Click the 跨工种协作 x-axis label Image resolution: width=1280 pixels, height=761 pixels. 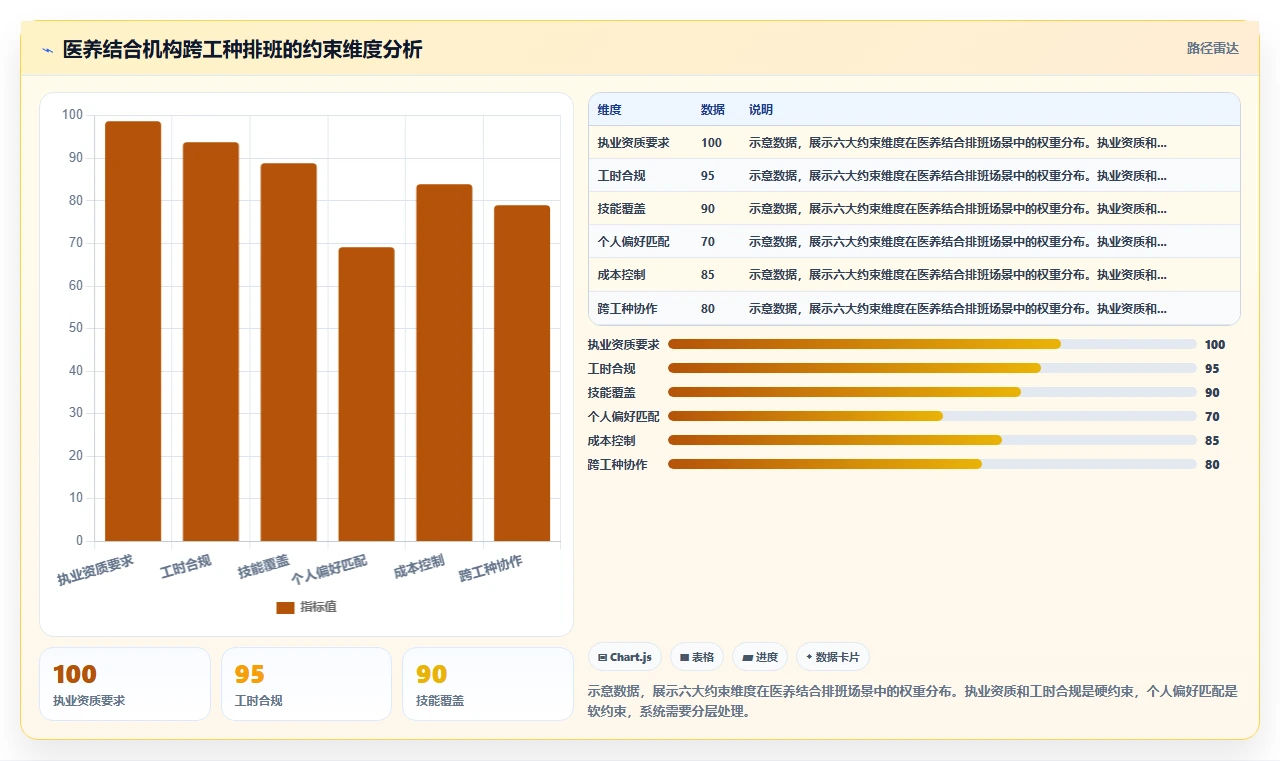490,568
